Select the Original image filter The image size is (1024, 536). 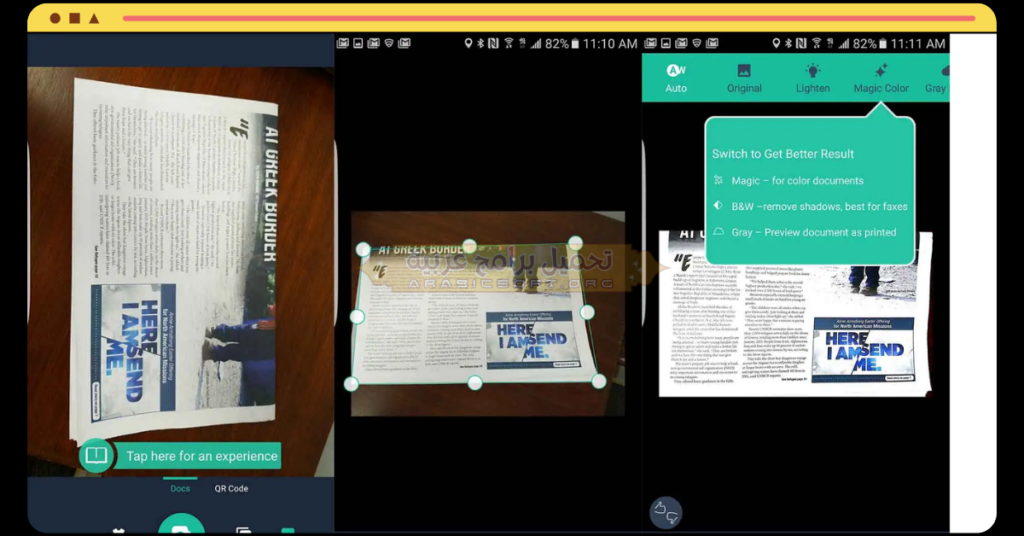744,78
